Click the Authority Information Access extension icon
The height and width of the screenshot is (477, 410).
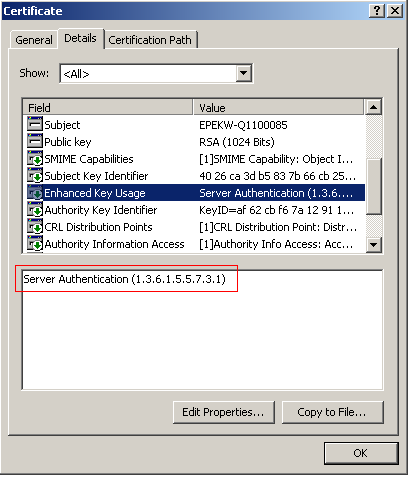point(35,243)
